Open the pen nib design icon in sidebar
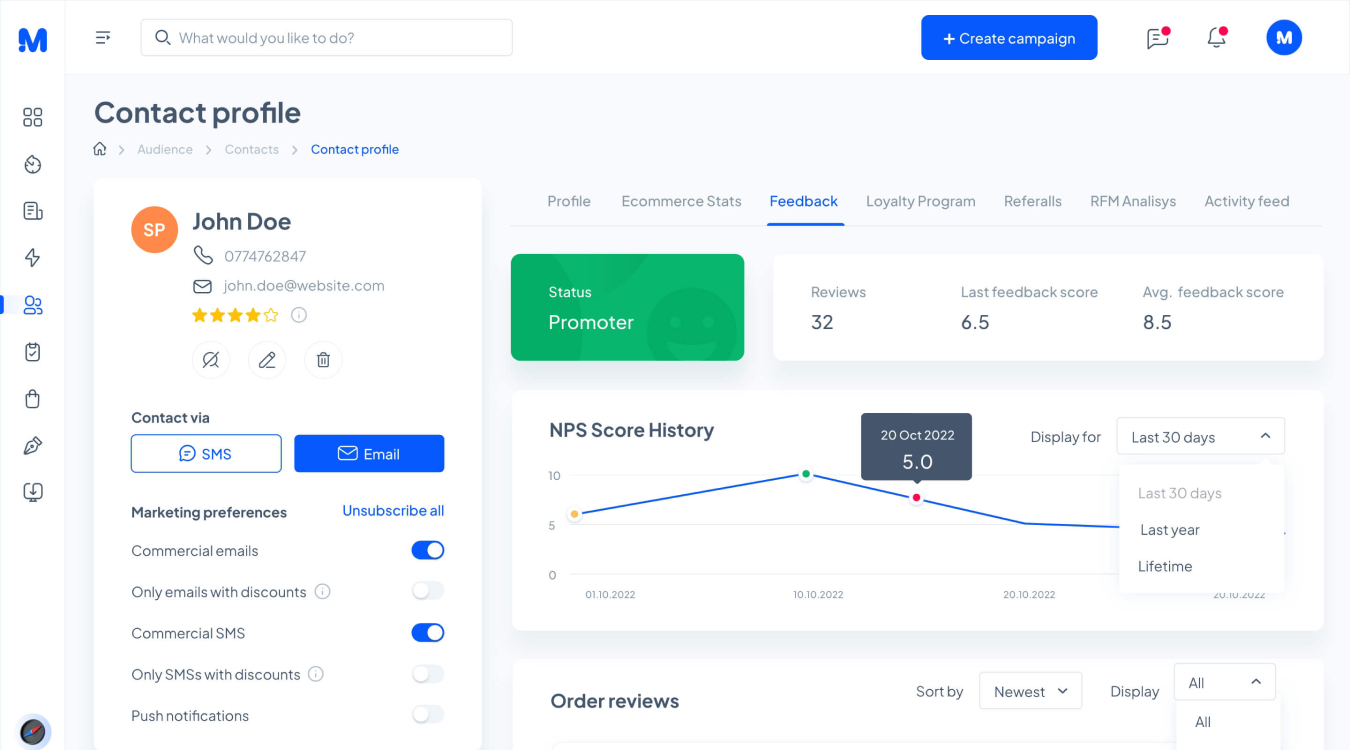Viewport: 1350px width, 750px height. click(33, 445)
